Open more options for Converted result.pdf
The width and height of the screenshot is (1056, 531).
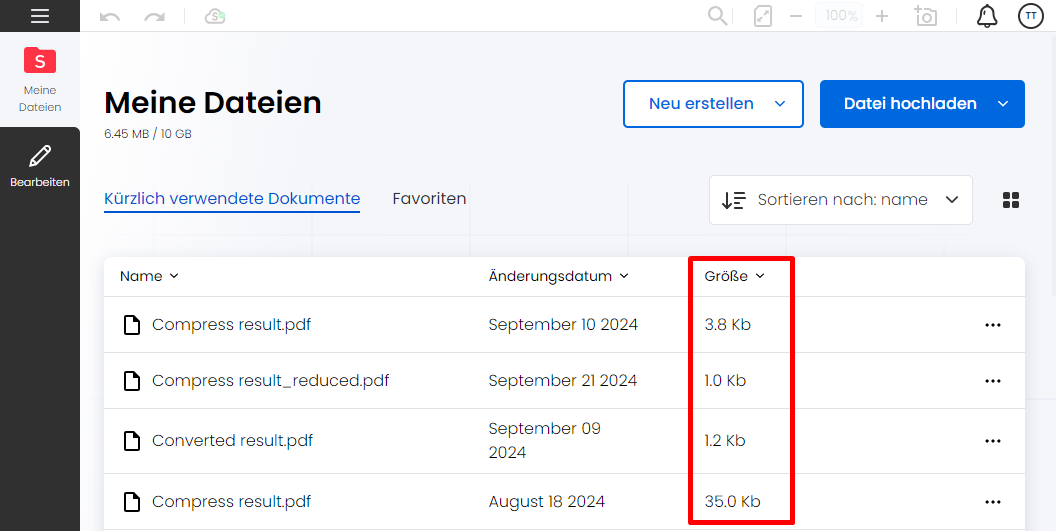[x=993, y=441]
